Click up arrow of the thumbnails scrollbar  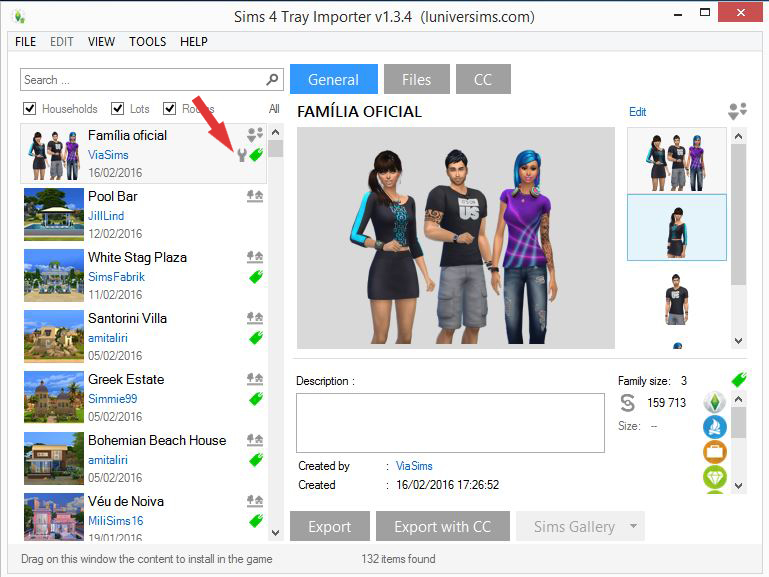coord(739,136)
